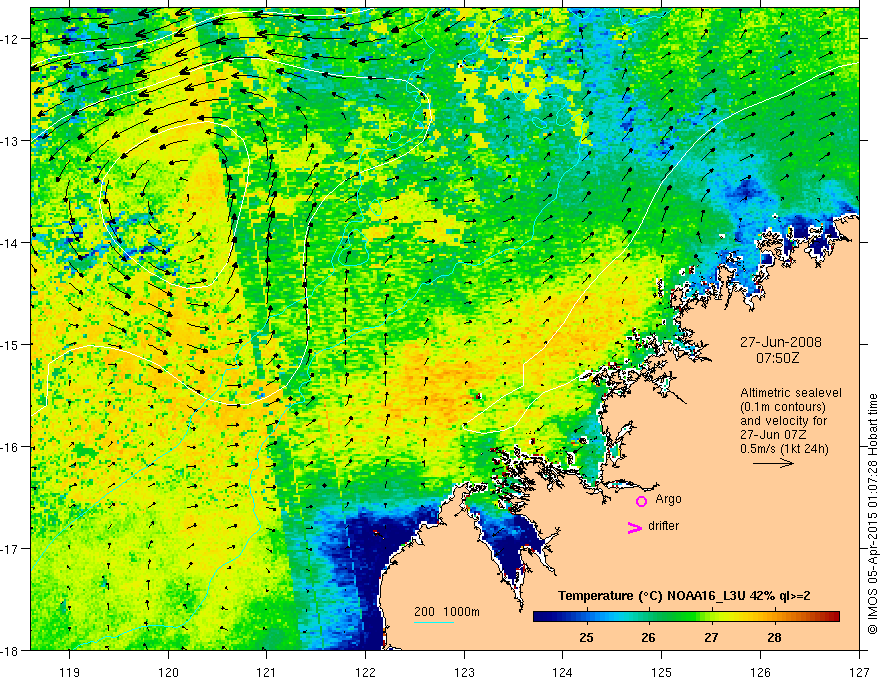Click the 0.5m/s (1kt 24h) label
This screenshot has width=880, height=680.
(x=784, y=448)
